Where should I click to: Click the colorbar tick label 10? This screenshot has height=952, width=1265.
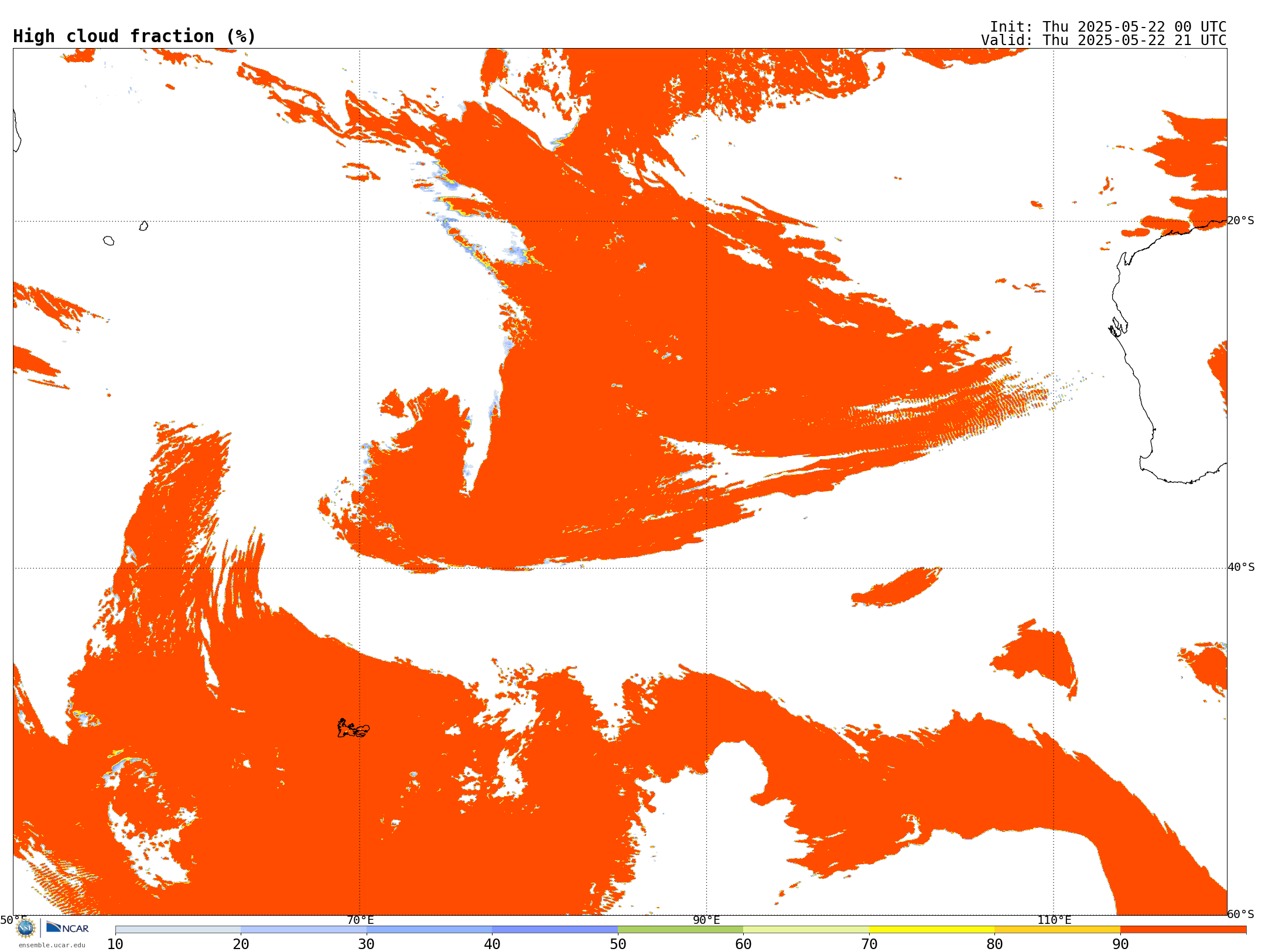tap(115, 944)
